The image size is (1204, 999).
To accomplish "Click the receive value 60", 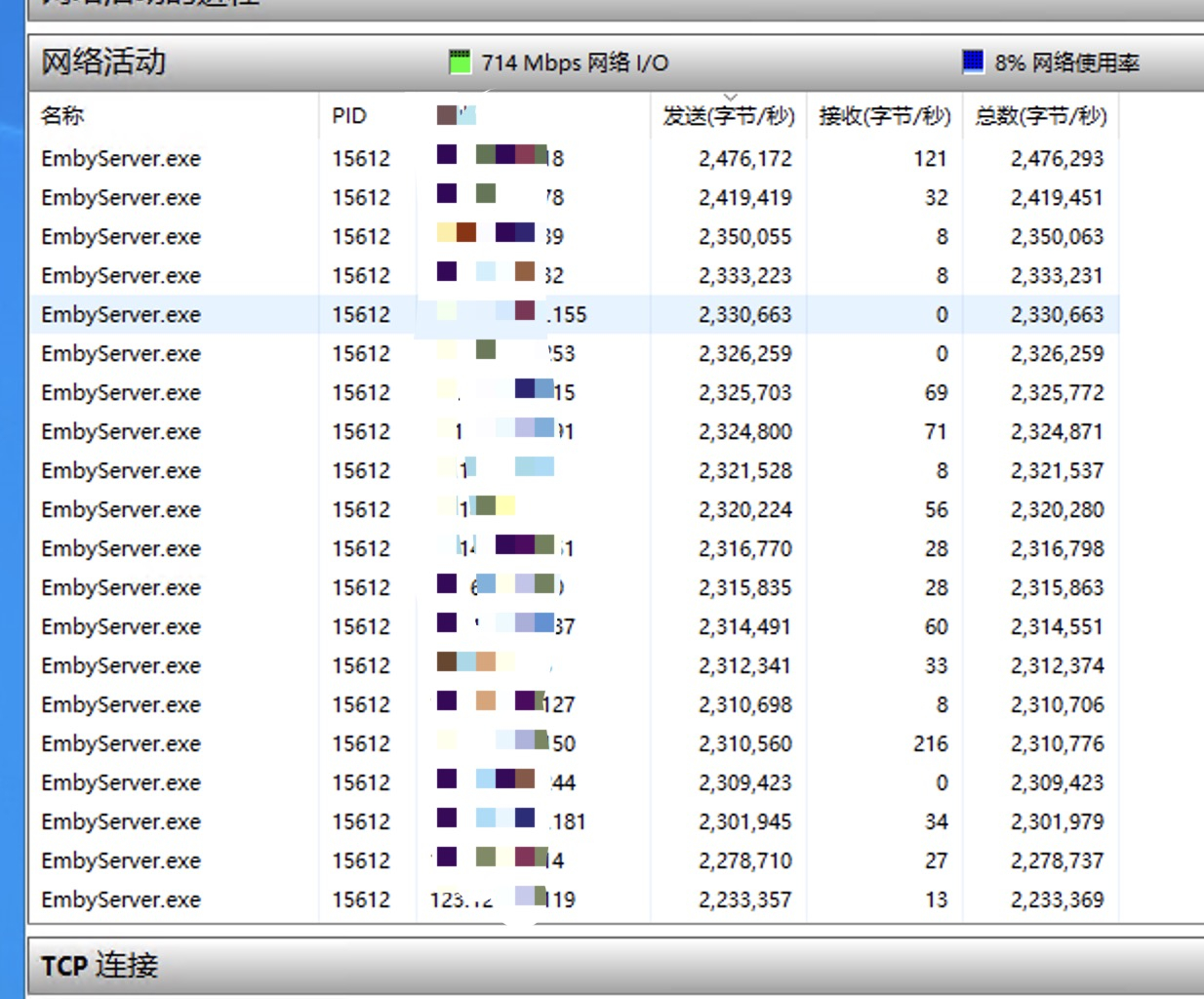I will tap(937, 626).
